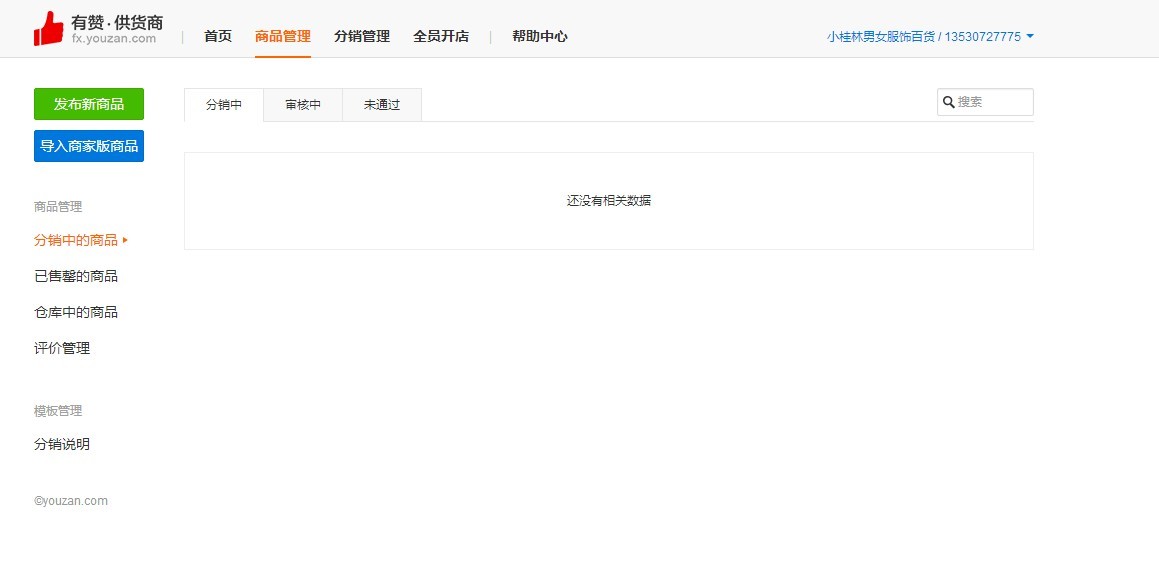Switch to the 未通过 tab

click(381, 105)
